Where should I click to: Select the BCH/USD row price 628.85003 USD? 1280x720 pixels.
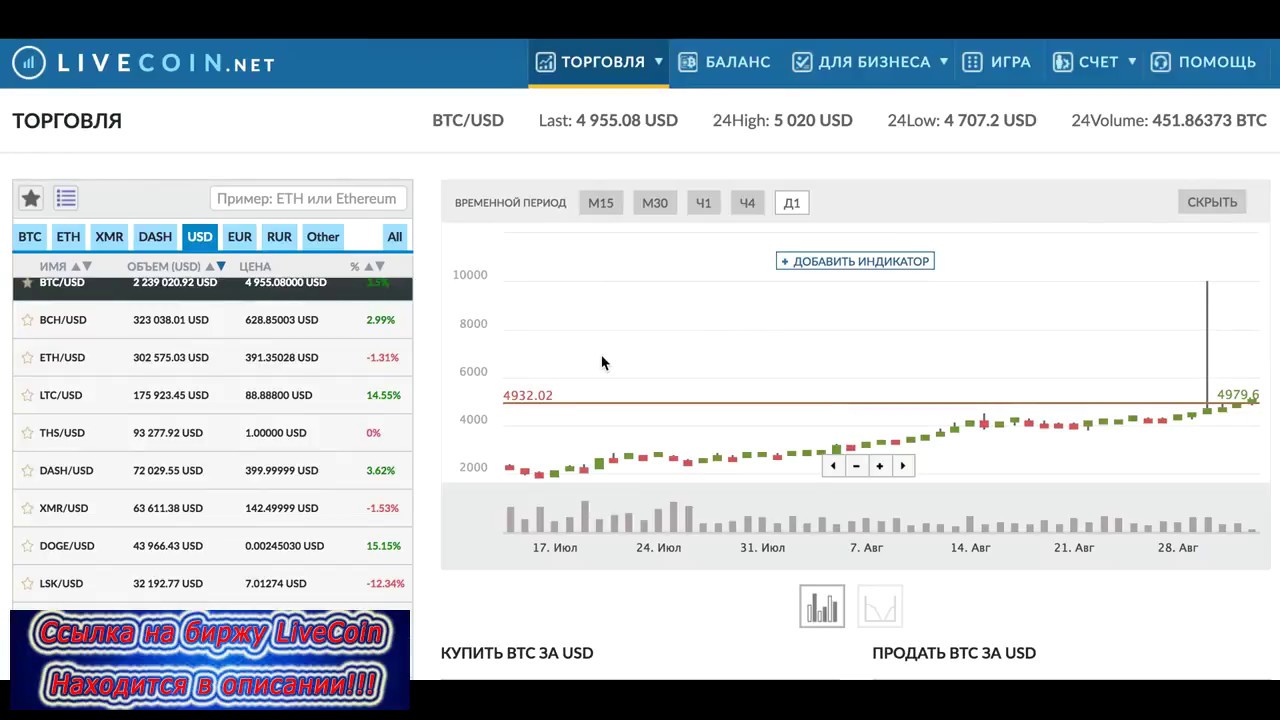point(281,320)
